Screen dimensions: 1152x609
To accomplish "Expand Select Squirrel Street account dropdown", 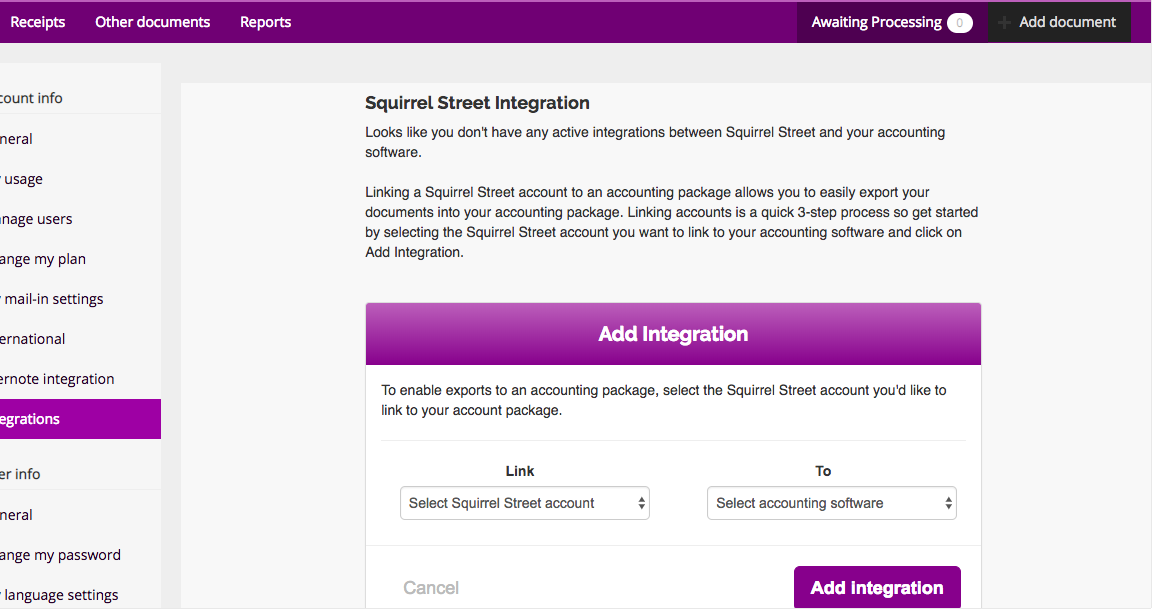I will tap(525, 503).
